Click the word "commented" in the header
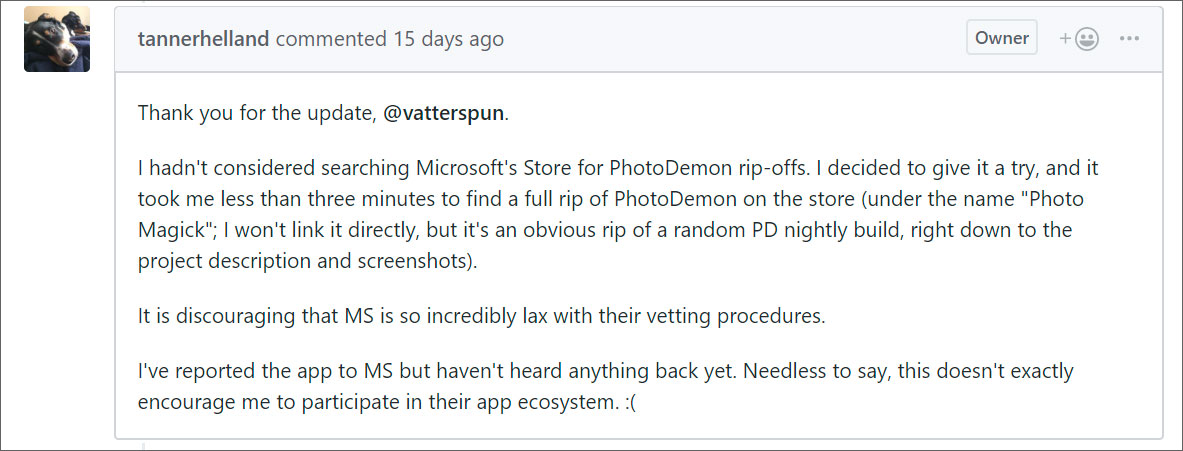The width and height of the screenshot is (1183, 451). click(331, 39)
